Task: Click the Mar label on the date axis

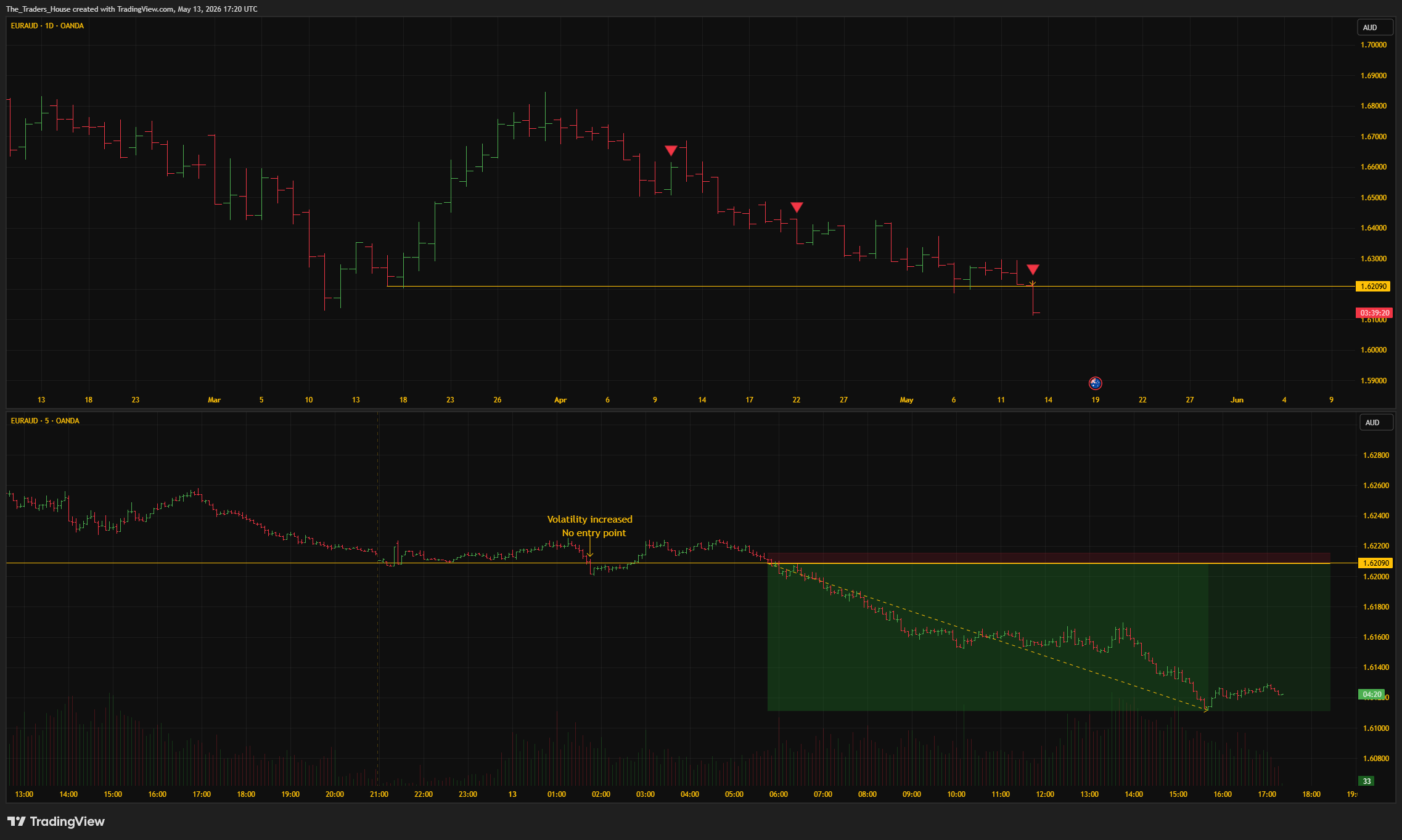Action: point(214,400)
